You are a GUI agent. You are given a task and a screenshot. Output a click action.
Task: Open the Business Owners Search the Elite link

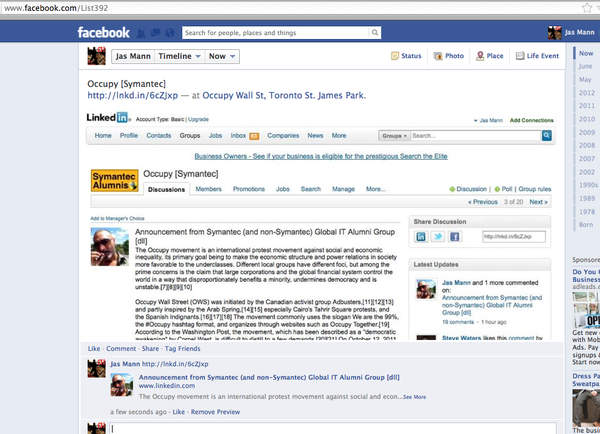click(321, 156)
